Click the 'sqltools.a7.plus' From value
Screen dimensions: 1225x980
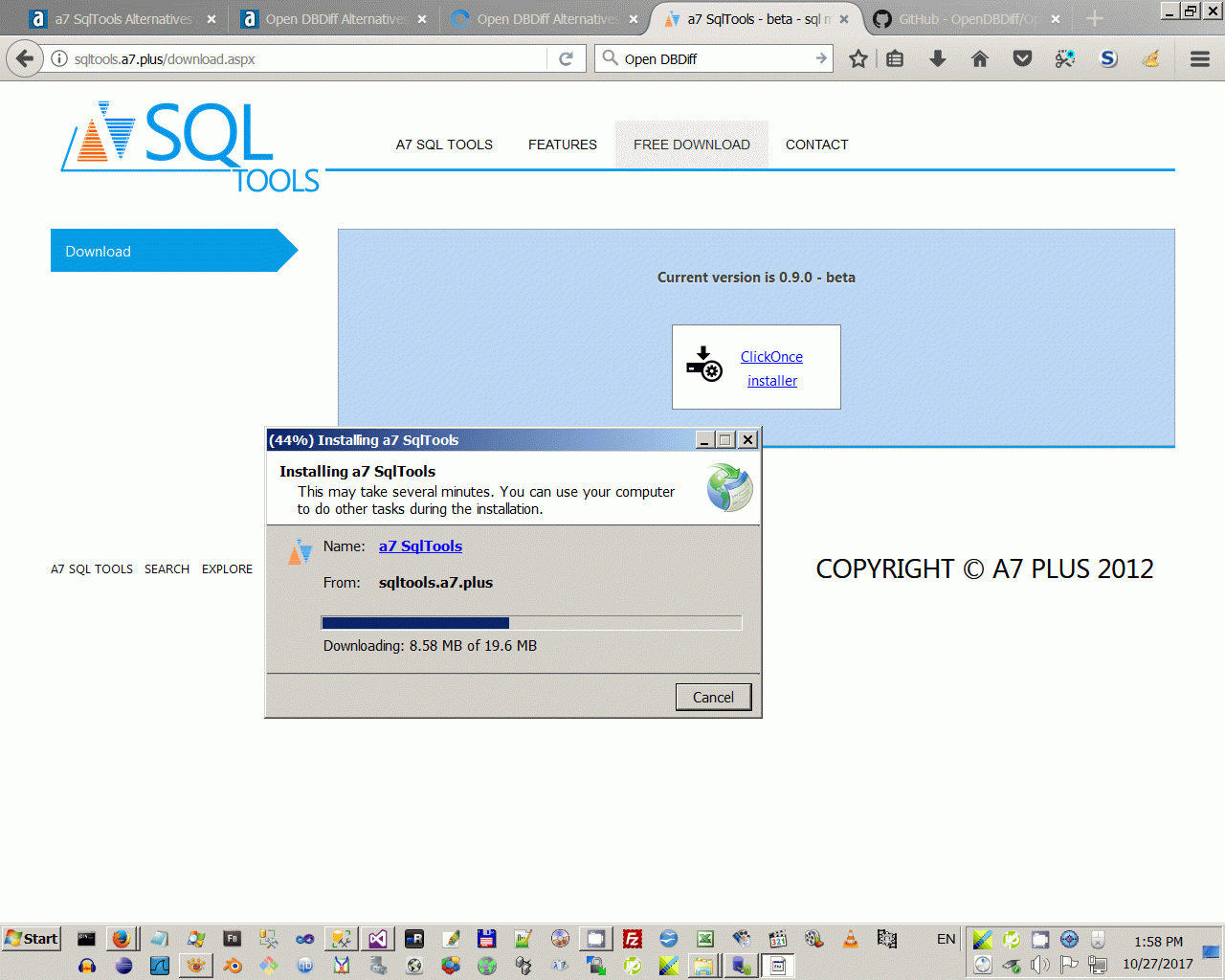tap(435, 583)
